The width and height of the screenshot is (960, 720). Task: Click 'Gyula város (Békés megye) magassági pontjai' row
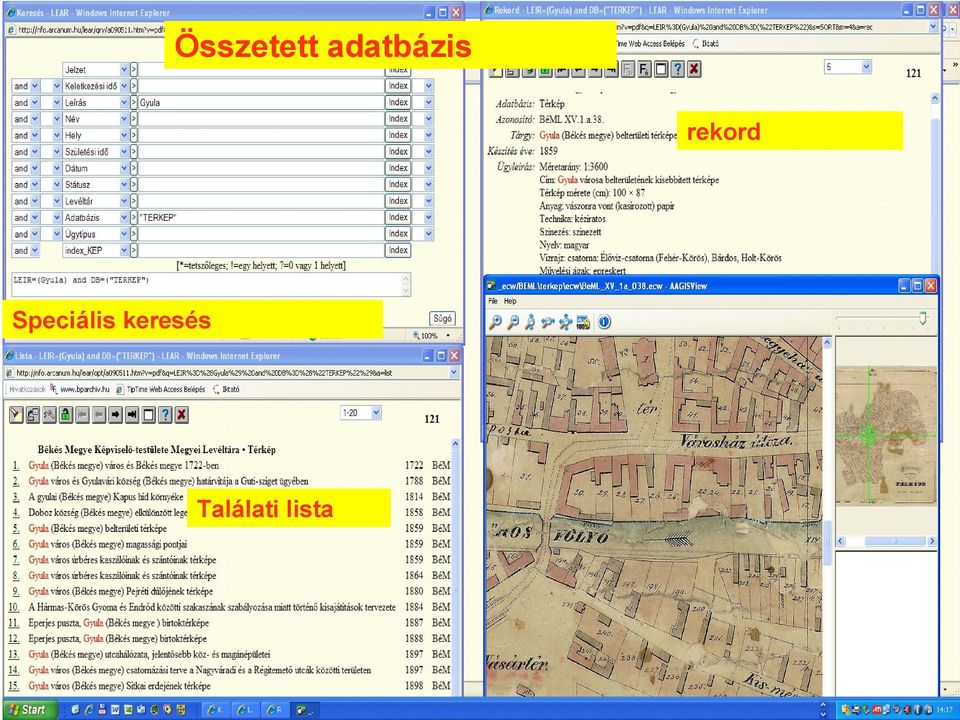[x=108, y=544]
